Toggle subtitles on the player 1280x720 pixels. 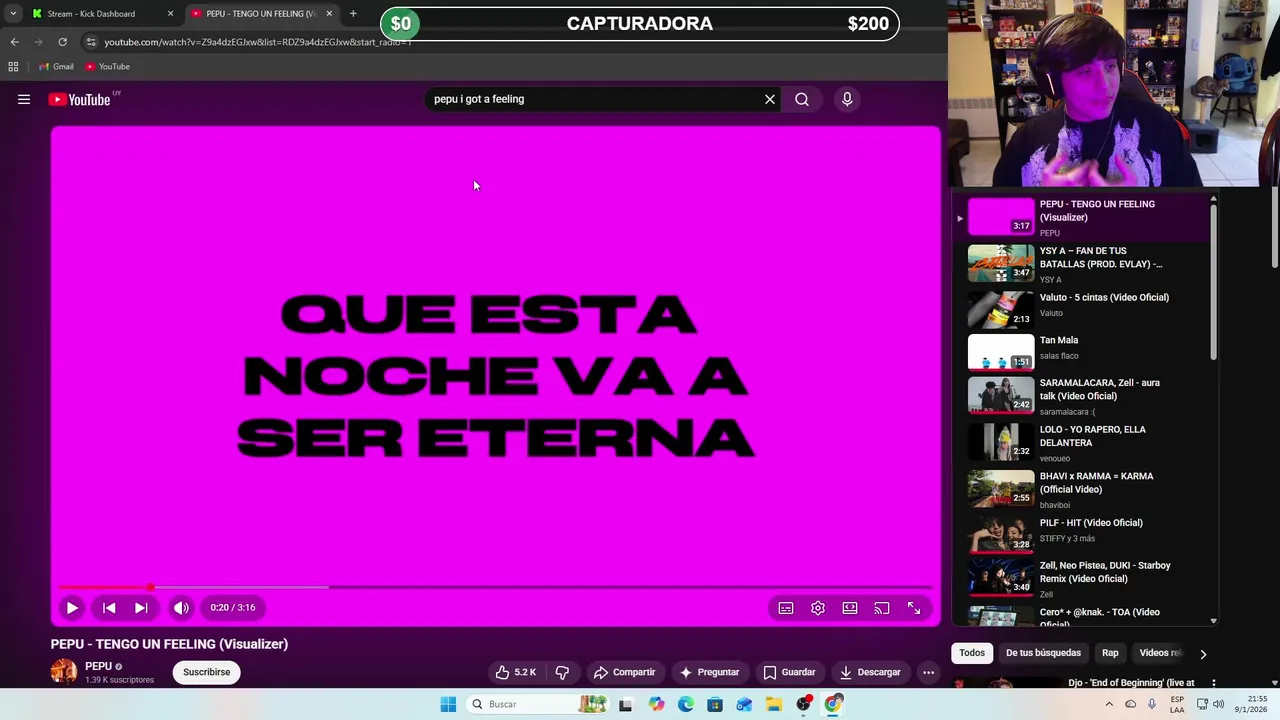click(x=786, y=607)
